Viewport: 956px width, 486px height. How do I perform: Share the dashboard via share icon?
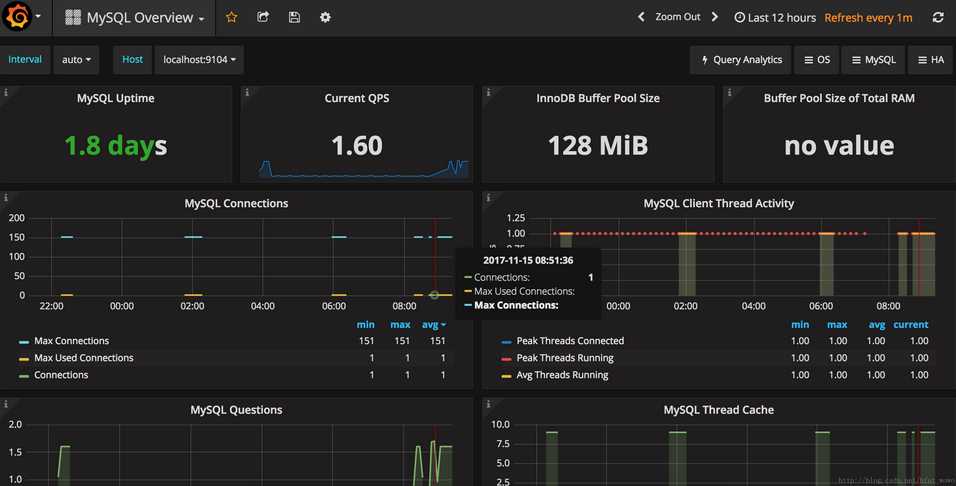coord(263,17)
